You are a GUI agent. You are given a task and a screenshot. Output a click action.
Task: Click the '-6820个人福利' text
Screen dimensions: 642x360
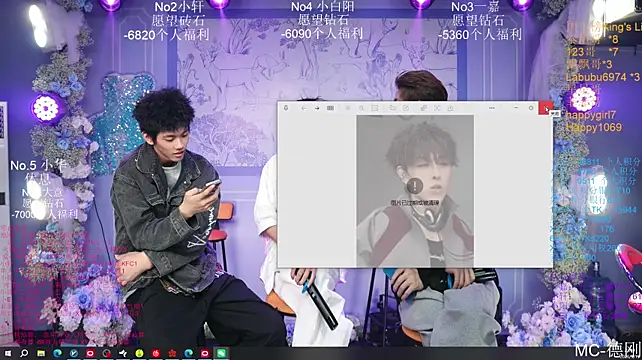(x=166, y=35)
